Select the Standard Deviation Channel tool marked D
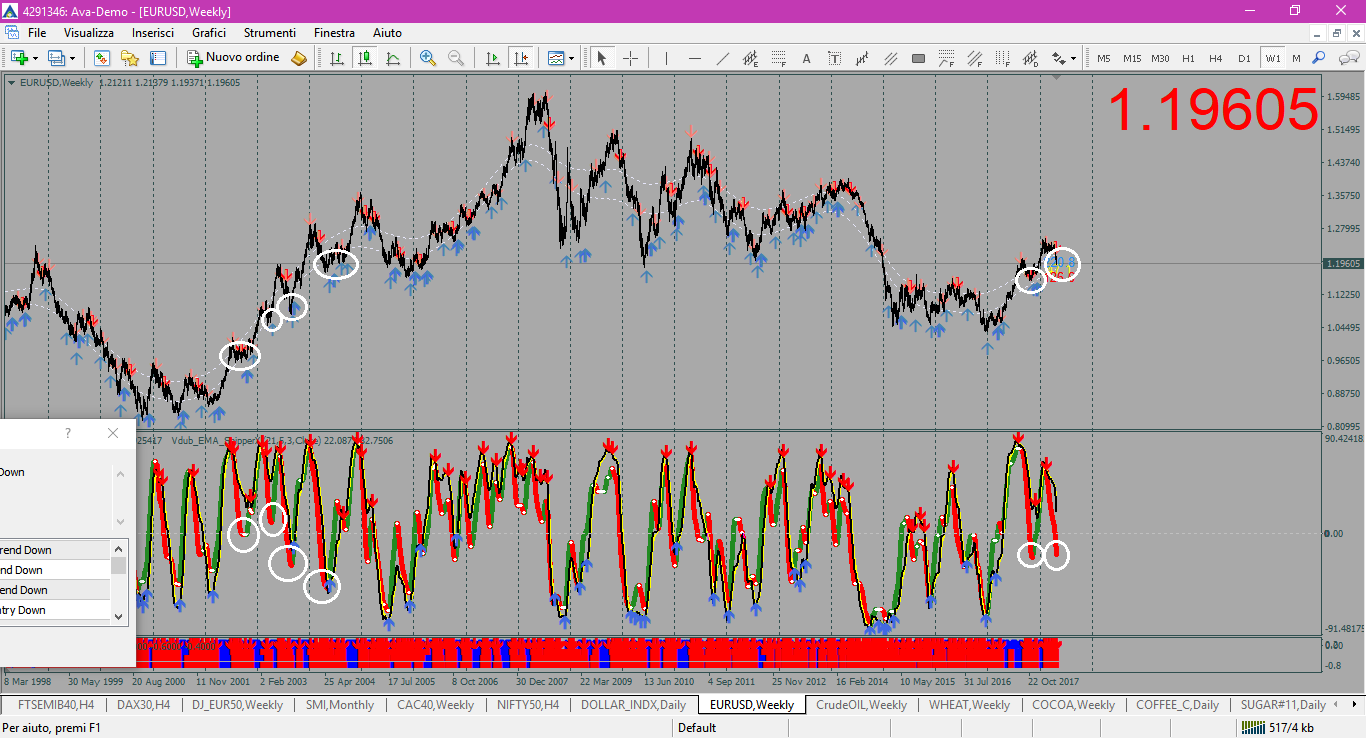The width and height of the screenshot is (1366, 738). [1030, 58]
